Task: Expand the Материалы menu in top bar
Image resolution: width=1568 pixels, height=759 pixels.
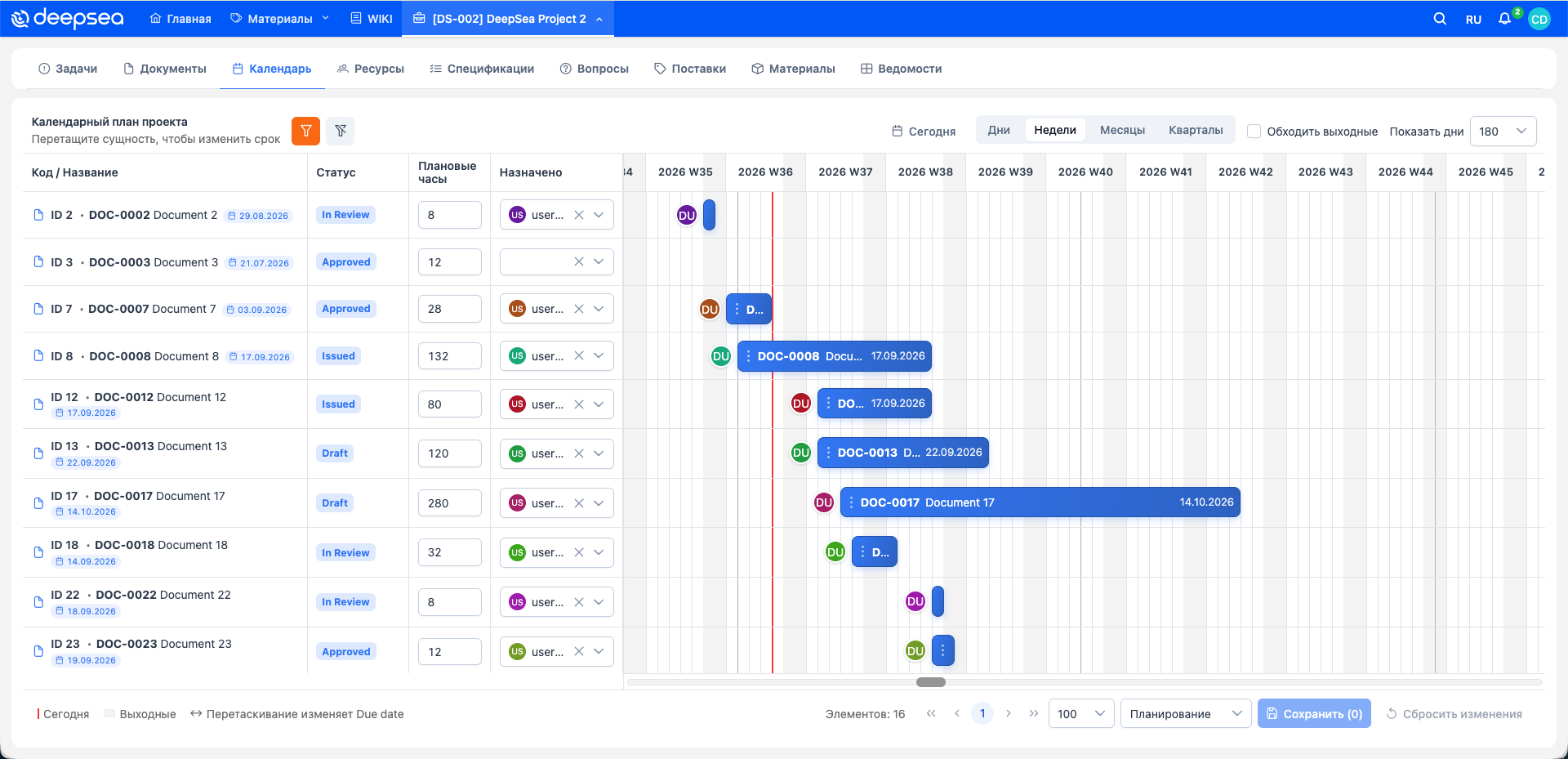Action: click(279, 19)
